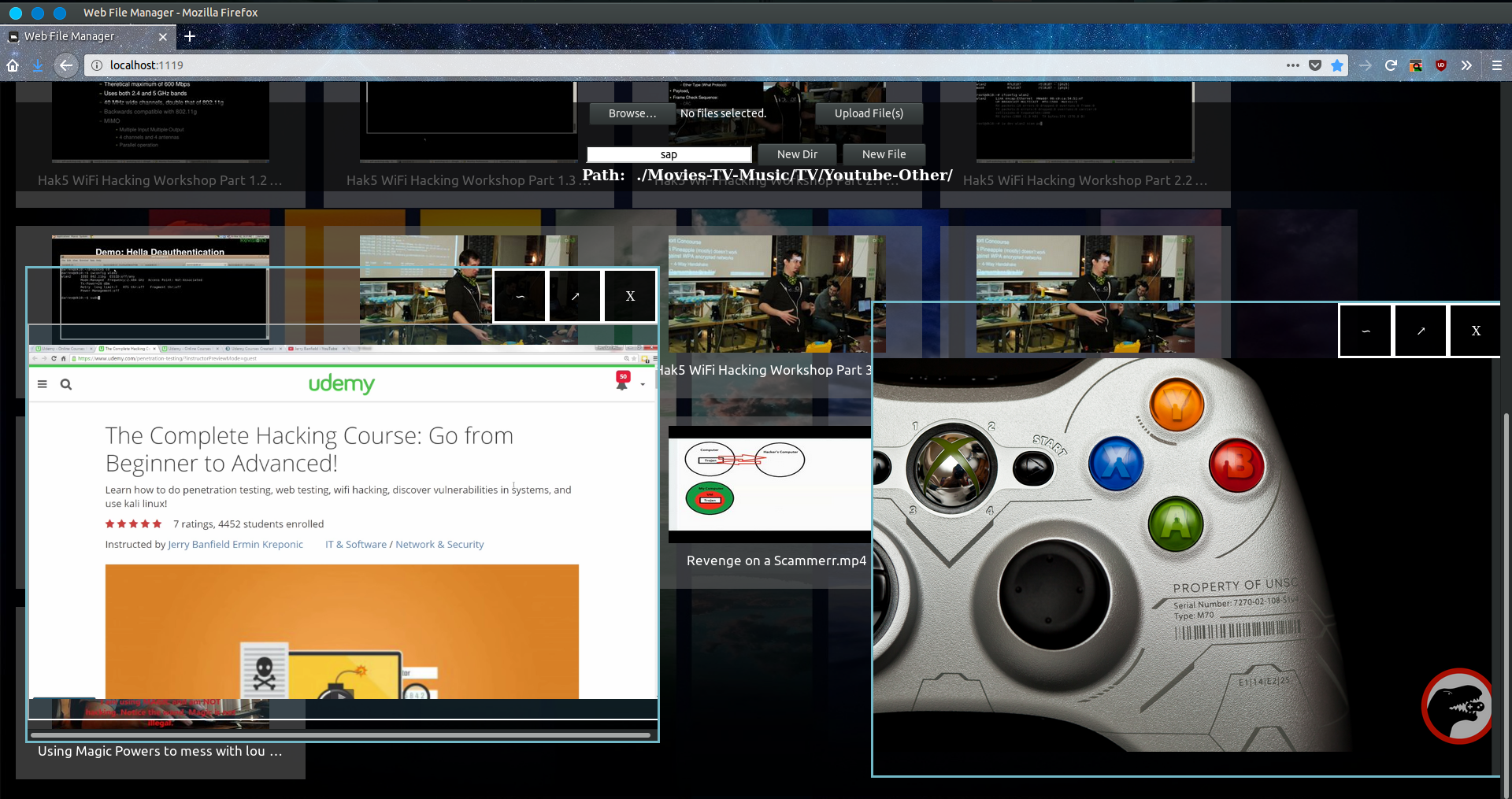The height and width of the screenshot is (799, 1512).
Task: Close the udemy video popup with X
Action: coord(630,296)
